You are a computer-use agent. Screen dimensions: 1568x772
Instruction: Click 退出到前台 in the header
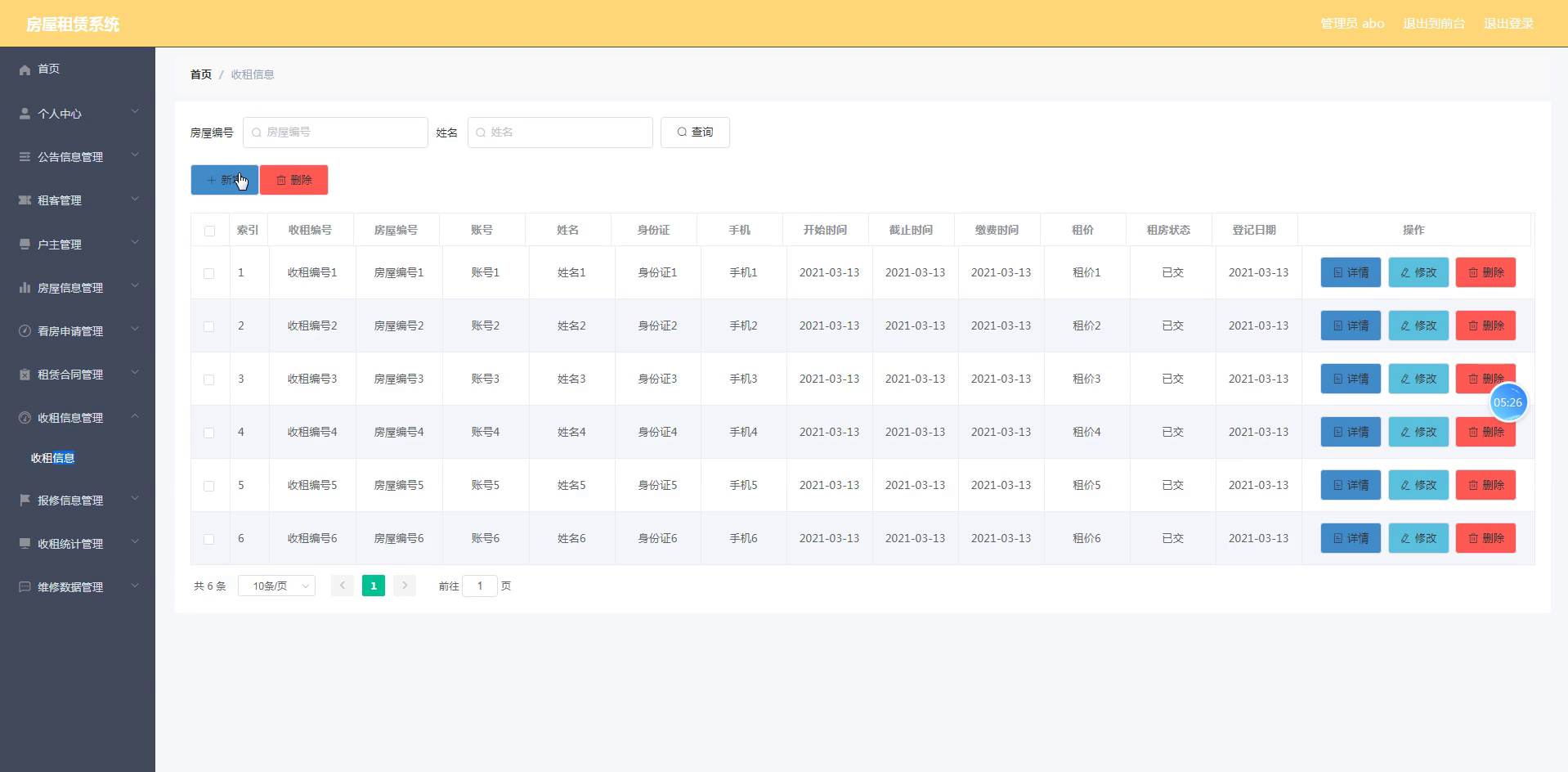(x=1434, y=24)
